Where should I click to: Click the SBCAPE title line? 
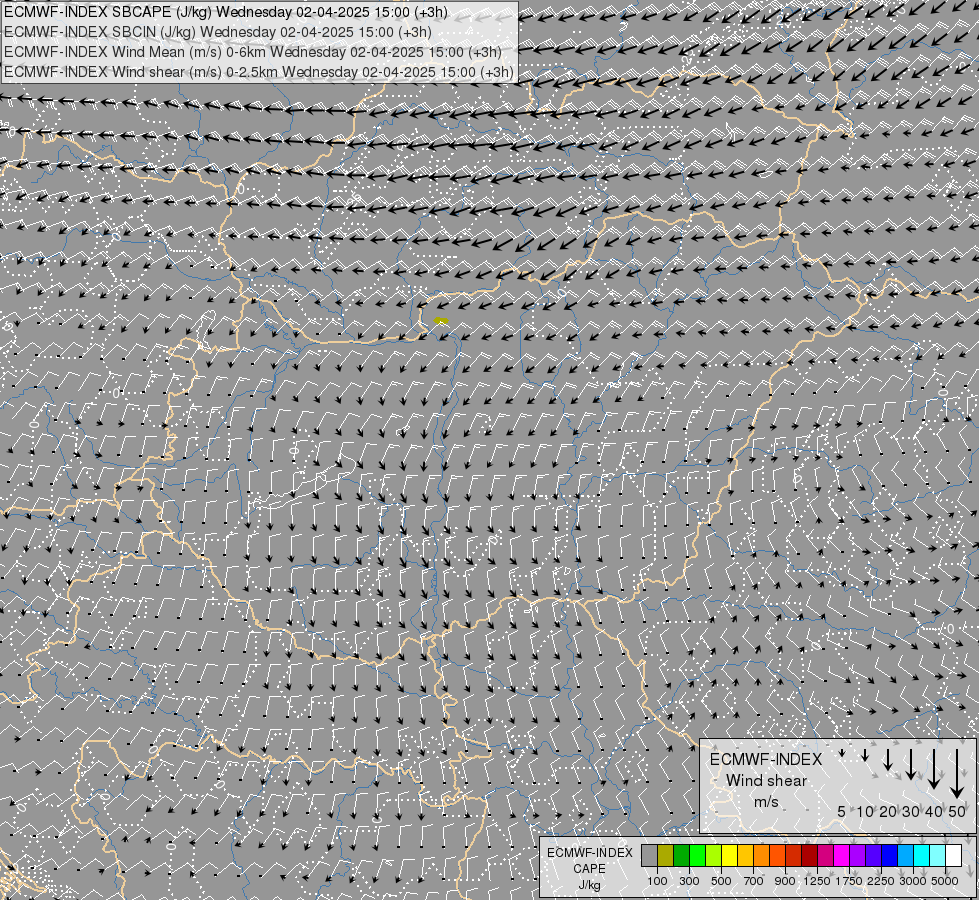click(225, 12)
